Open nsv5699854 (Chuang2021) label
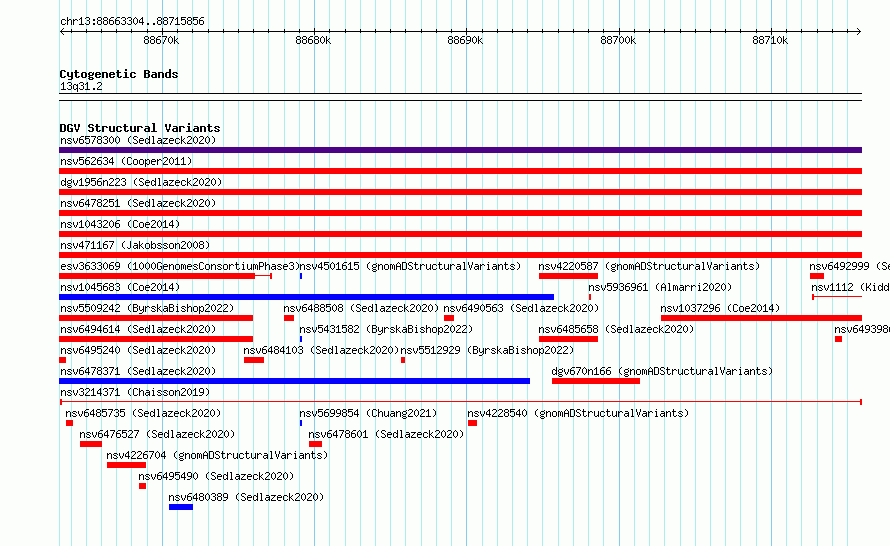 tap(368, 413)
